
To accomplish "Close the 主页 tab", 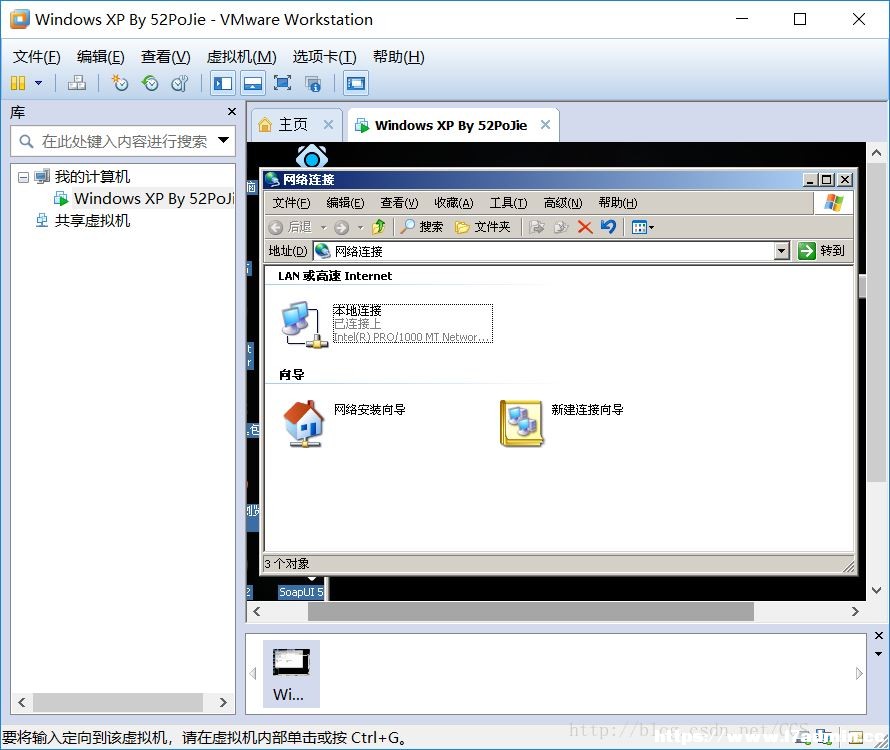I will point(328,124).
